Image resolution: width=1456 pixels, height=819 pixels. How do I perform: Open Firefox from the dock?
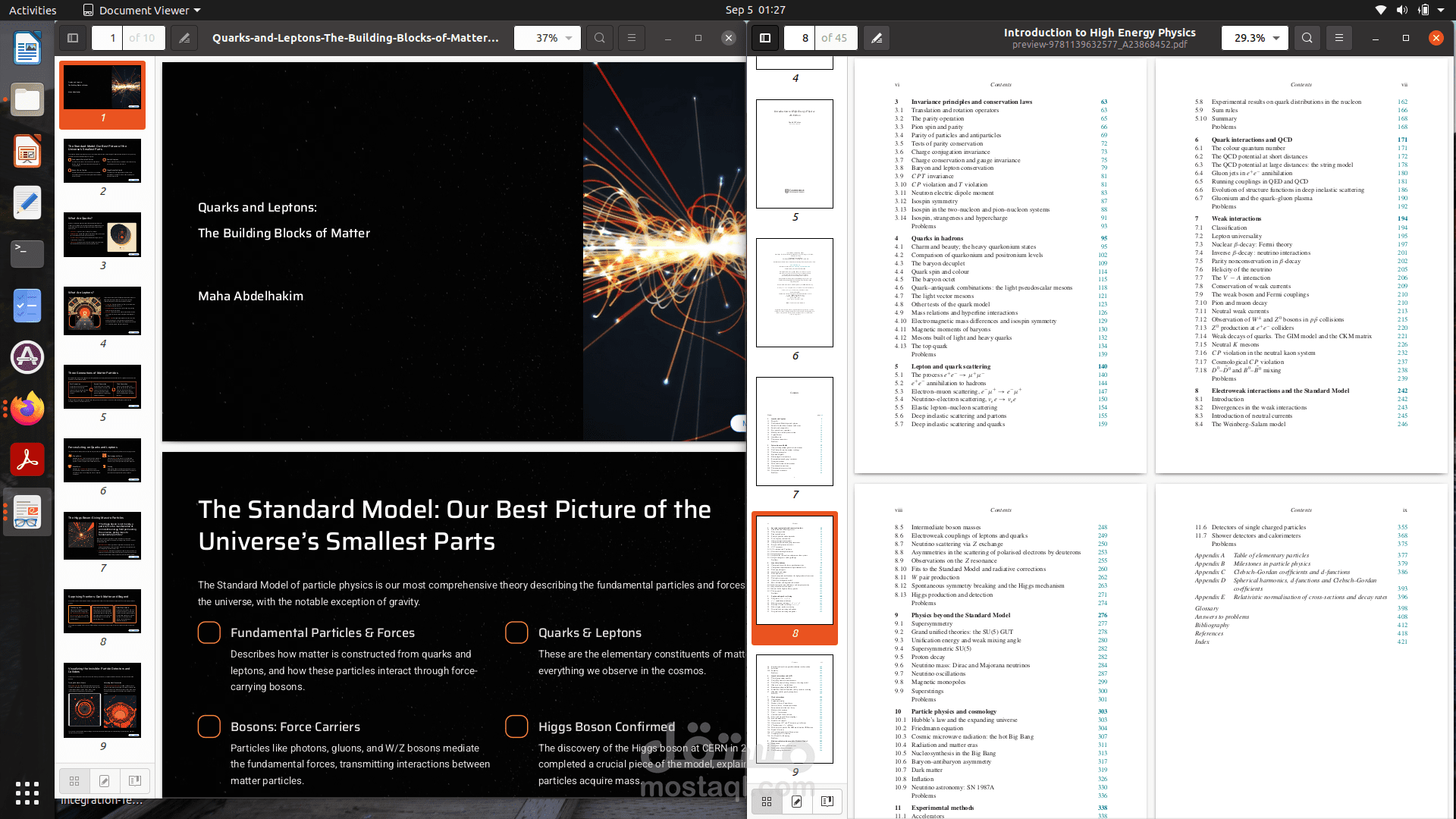click(27, 409)
